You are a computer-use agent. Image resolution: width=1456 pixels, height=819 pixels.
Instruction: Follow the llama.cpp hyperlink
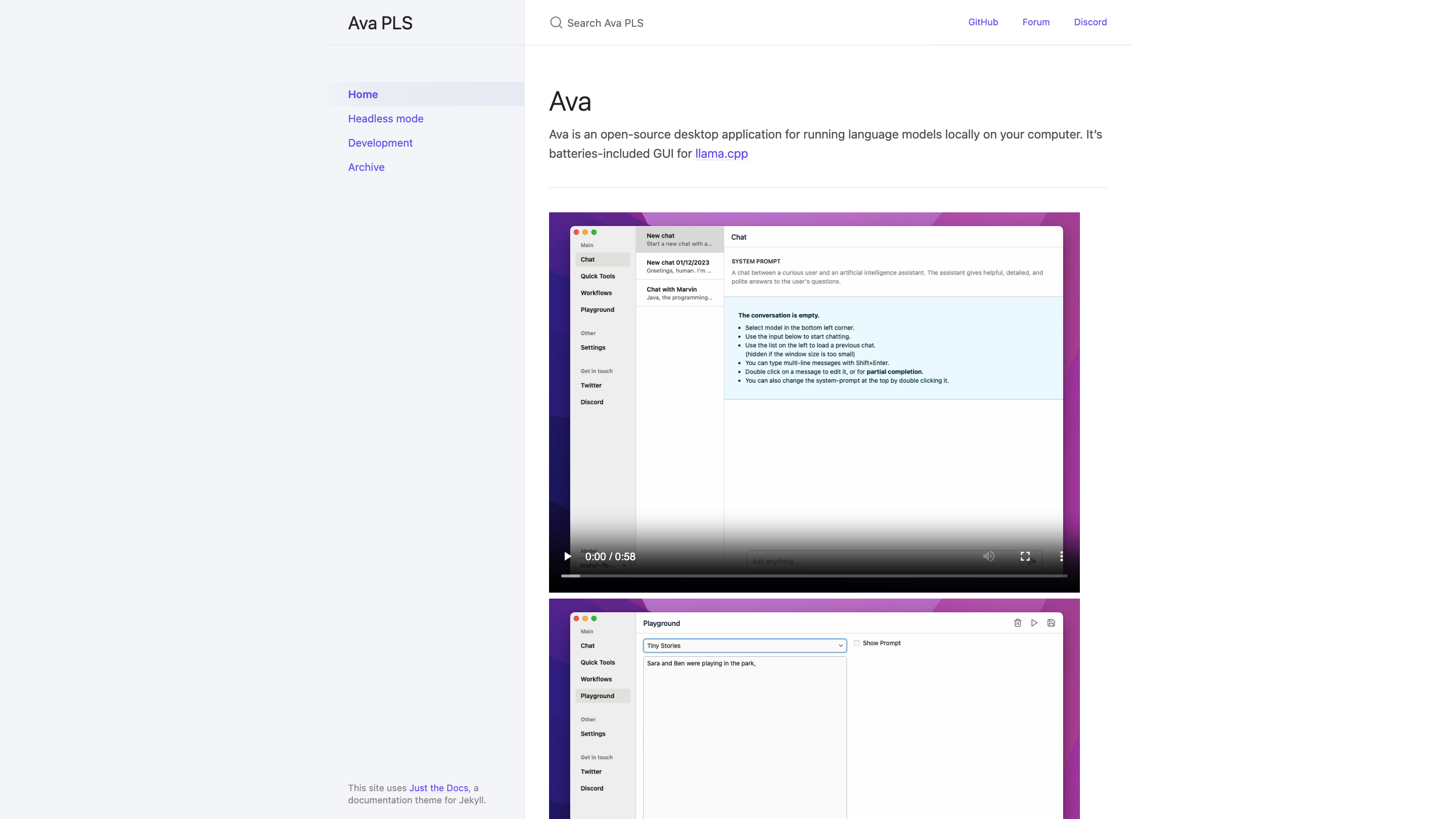coord(721,154)
